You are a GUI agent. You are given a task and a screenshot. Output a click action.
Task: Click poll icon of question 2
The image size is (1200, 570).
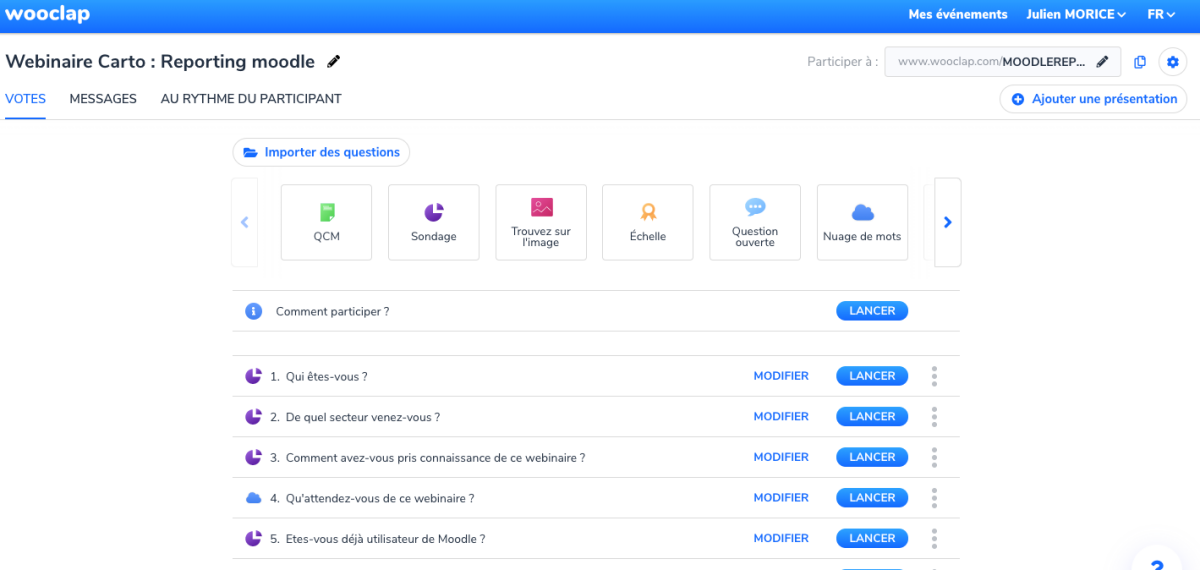click(x=253, y=417)
